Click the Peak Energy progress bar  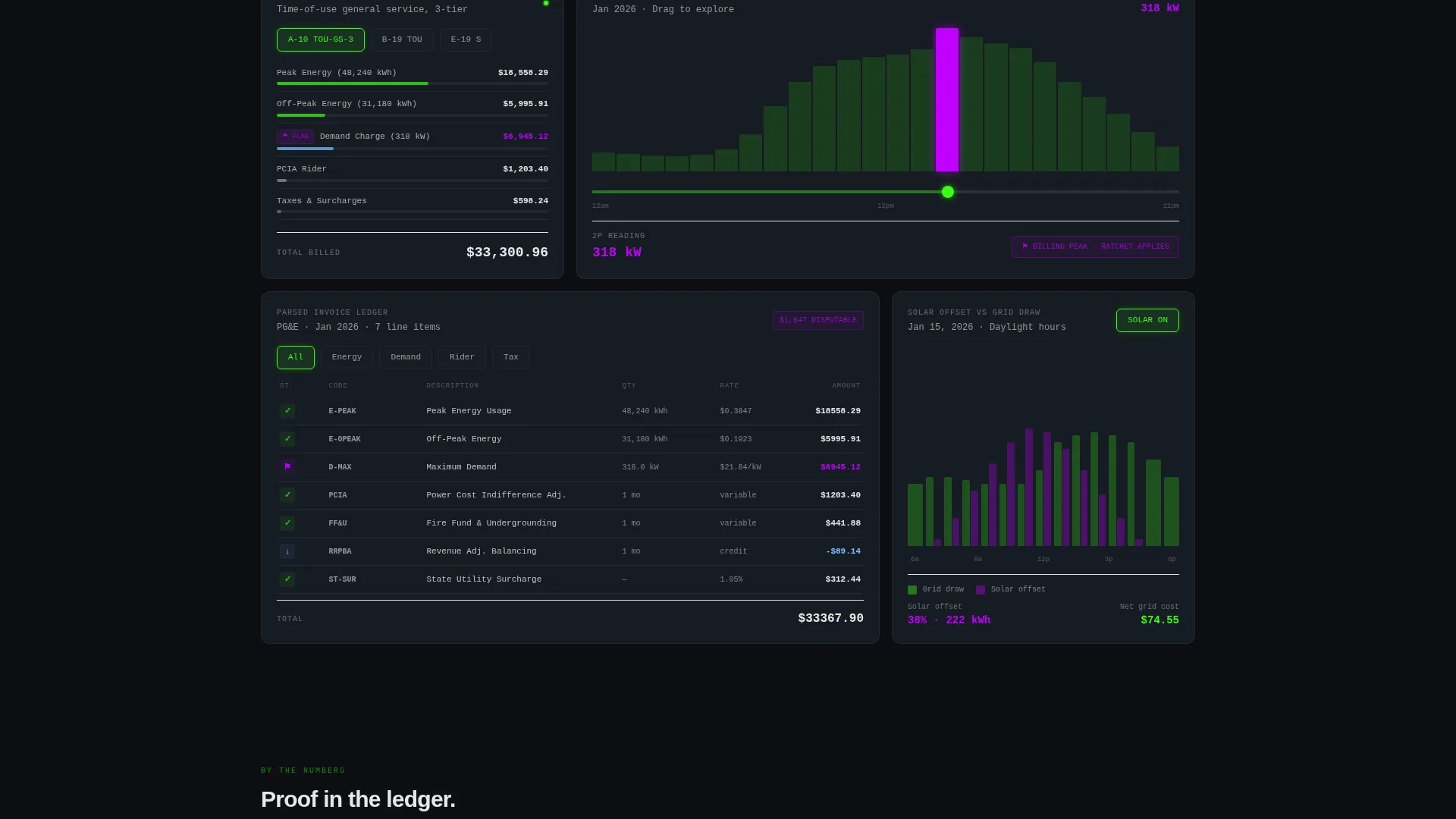(x=413, y=83)
